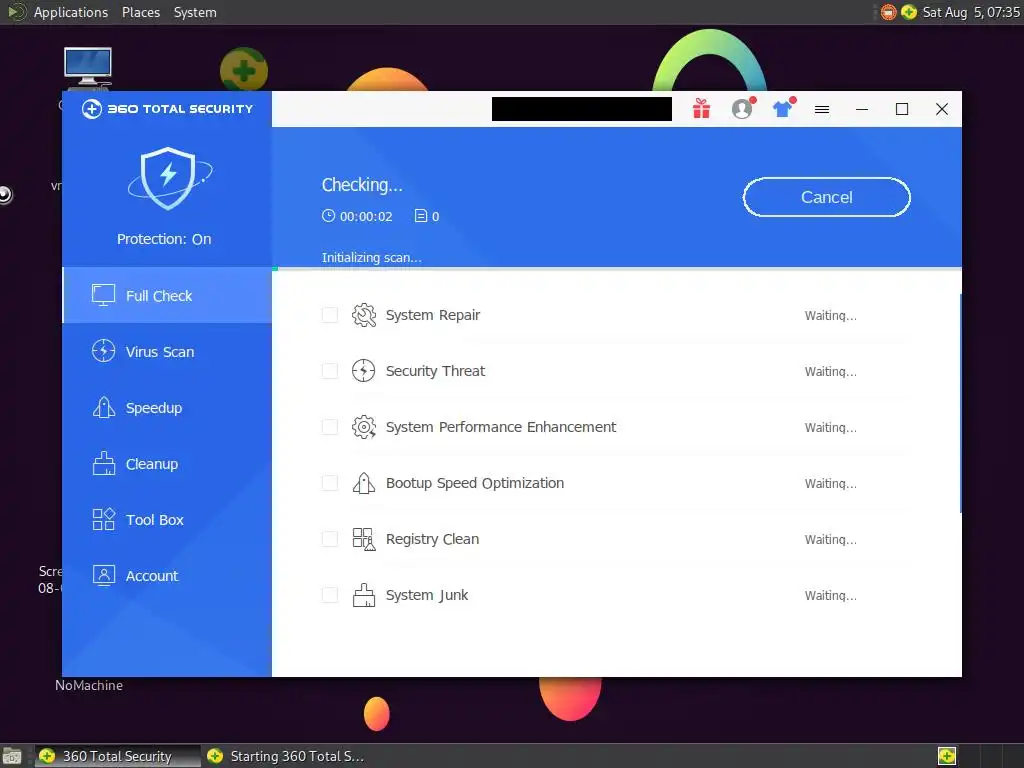Image resolution: width=1024 pixels, height=768 pixels.
Task: Open the Tool Box section
Action: [x=167, y=520]
